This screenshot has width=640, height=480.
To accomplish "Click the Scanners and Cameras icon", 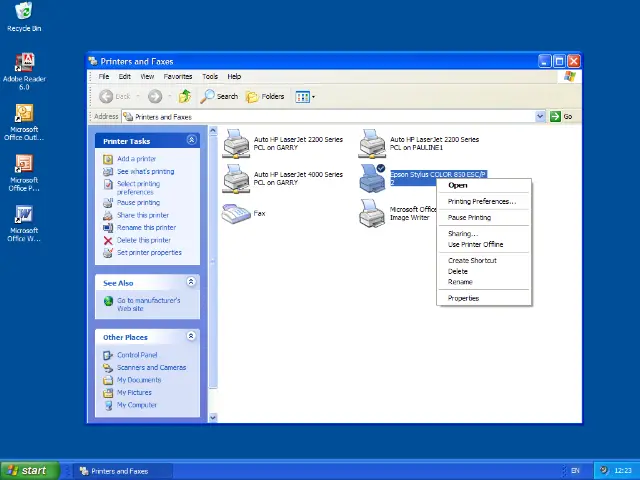I will tap(108, 368).
